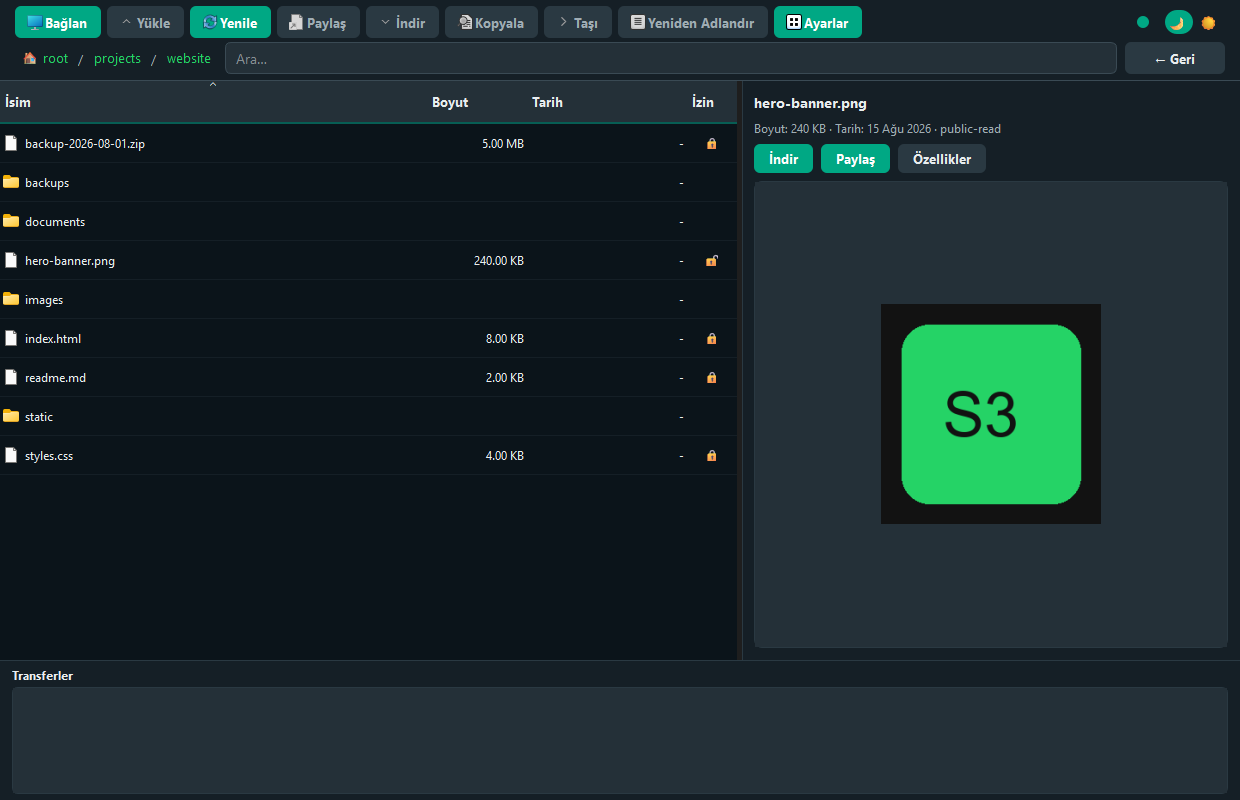
Task: Click the Taşı move button
Action: (x=578, y=22)
